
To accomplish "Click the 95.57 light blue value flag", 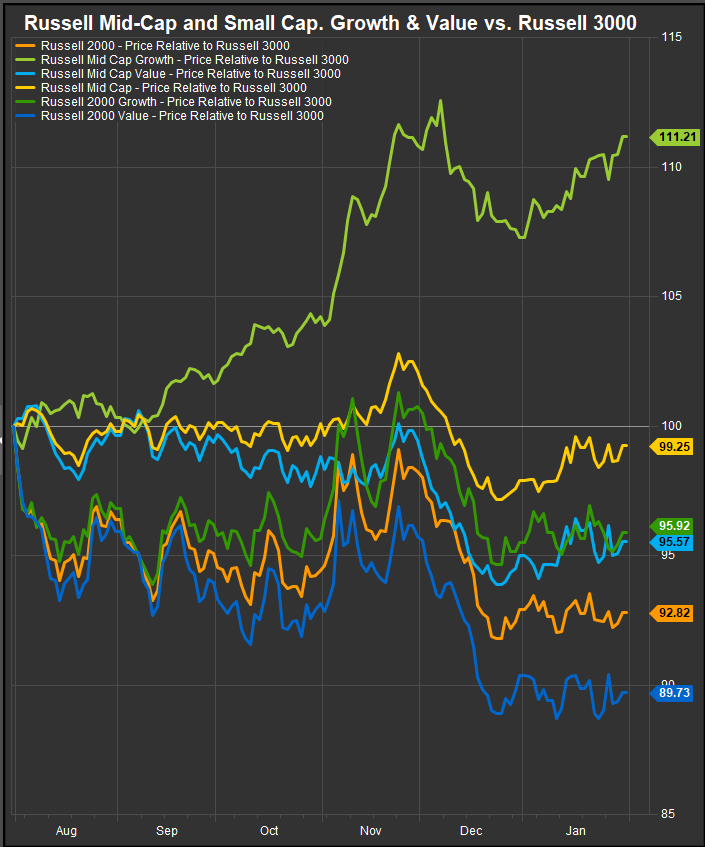I will 671,542.
